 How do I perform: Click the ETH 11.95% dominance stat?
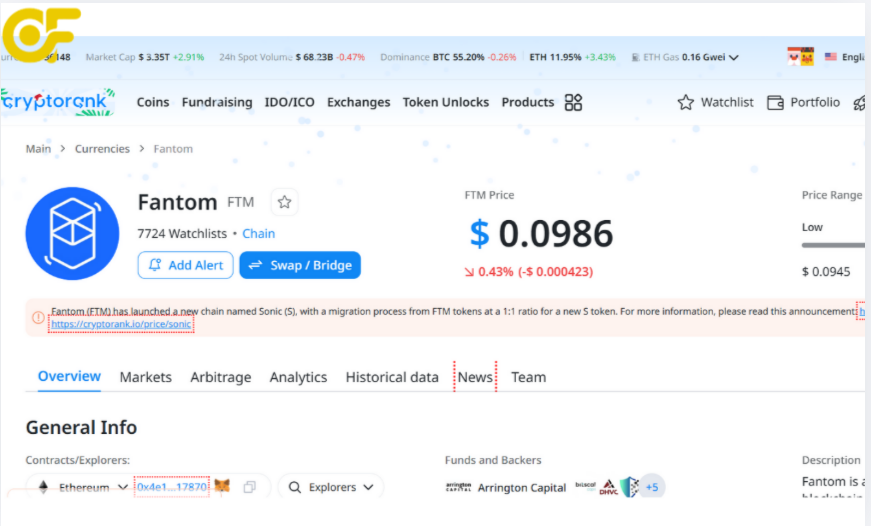point(572,57)
